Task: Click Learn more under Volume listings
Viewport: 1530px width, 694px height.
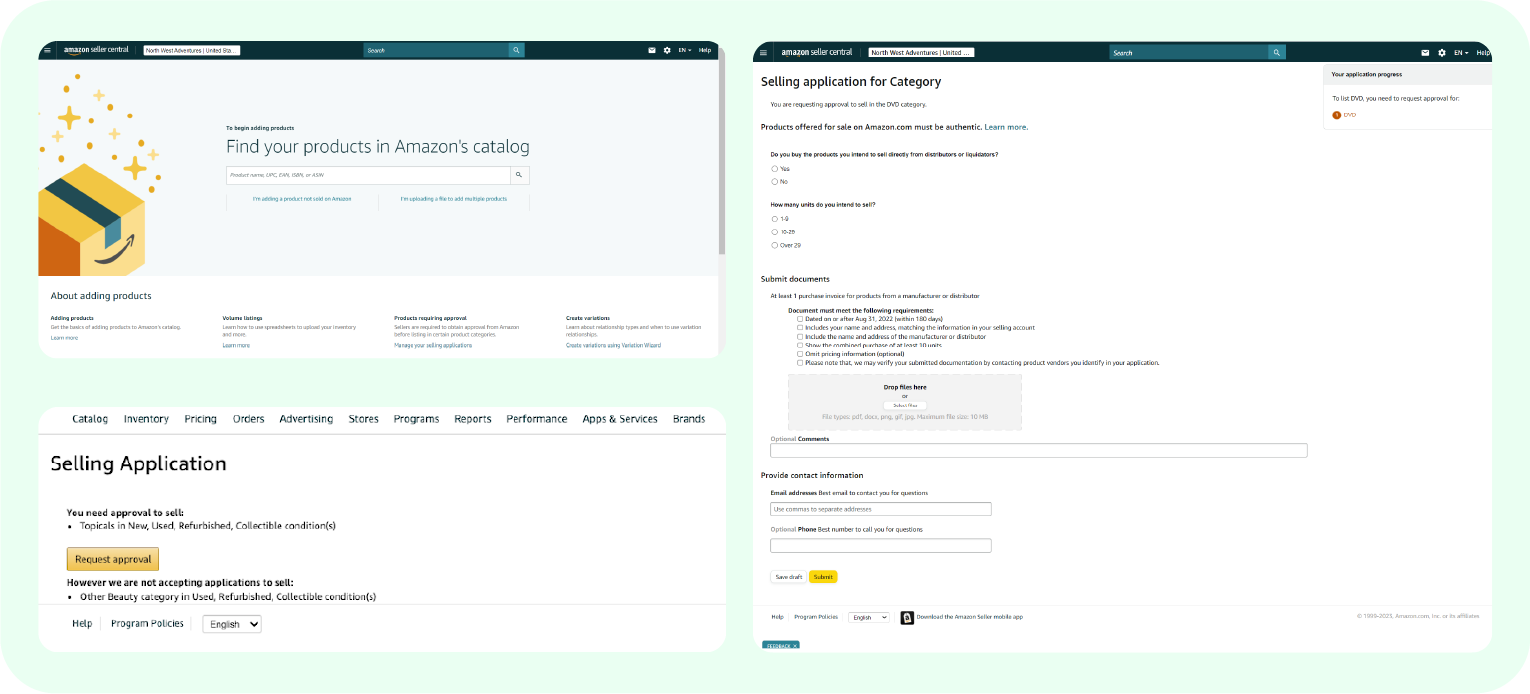Action: pyautogui.click(x=236, y=345)
